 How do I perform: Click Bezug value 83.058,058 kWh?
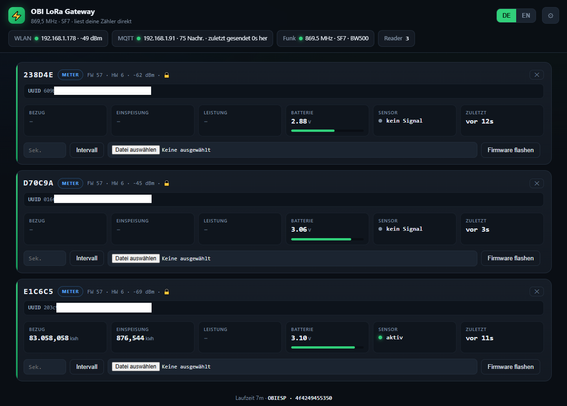[x=54, y=338]
